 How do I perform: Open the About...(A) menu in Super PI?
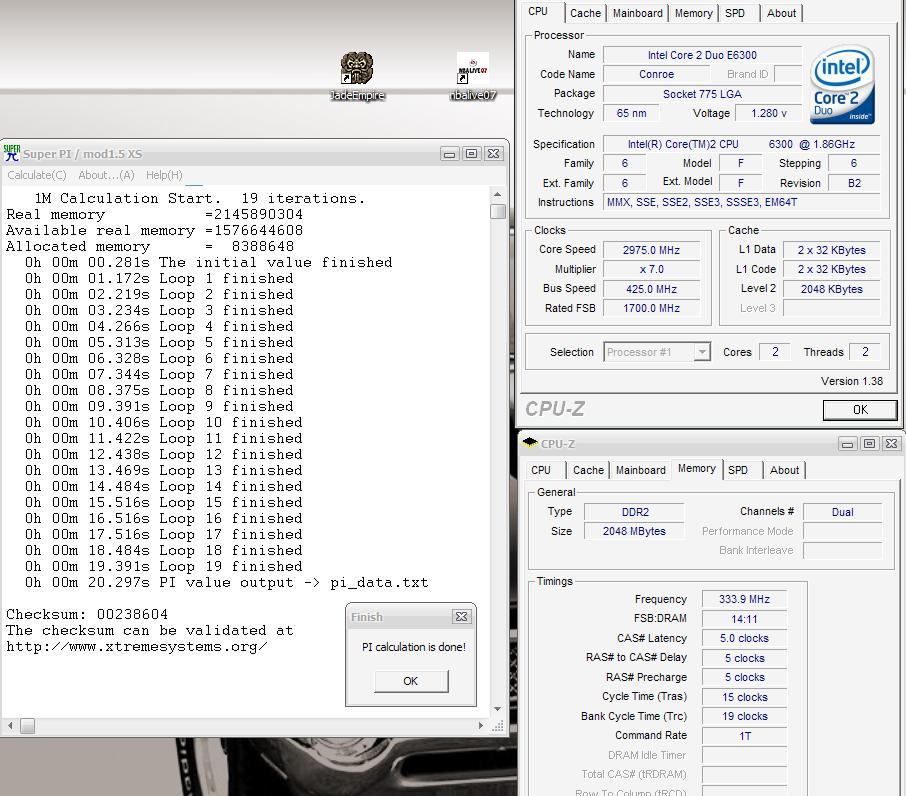point(106,175)
